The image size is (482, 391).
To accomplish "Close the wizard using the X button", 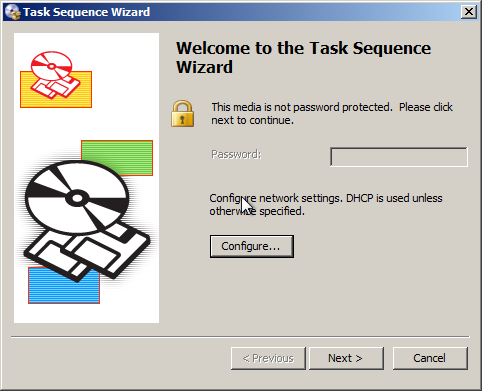I will pyautogui.click(x=469, y=12).
